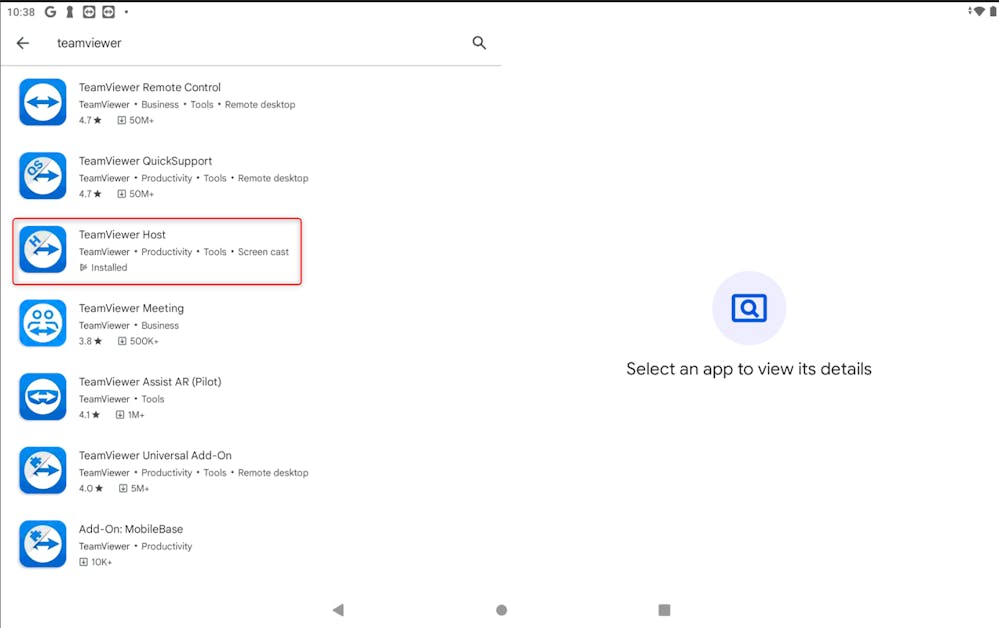Open the TeamViewer Meeting app icon
This screenshot has width=999, height=628.
[x=43, y=323]
